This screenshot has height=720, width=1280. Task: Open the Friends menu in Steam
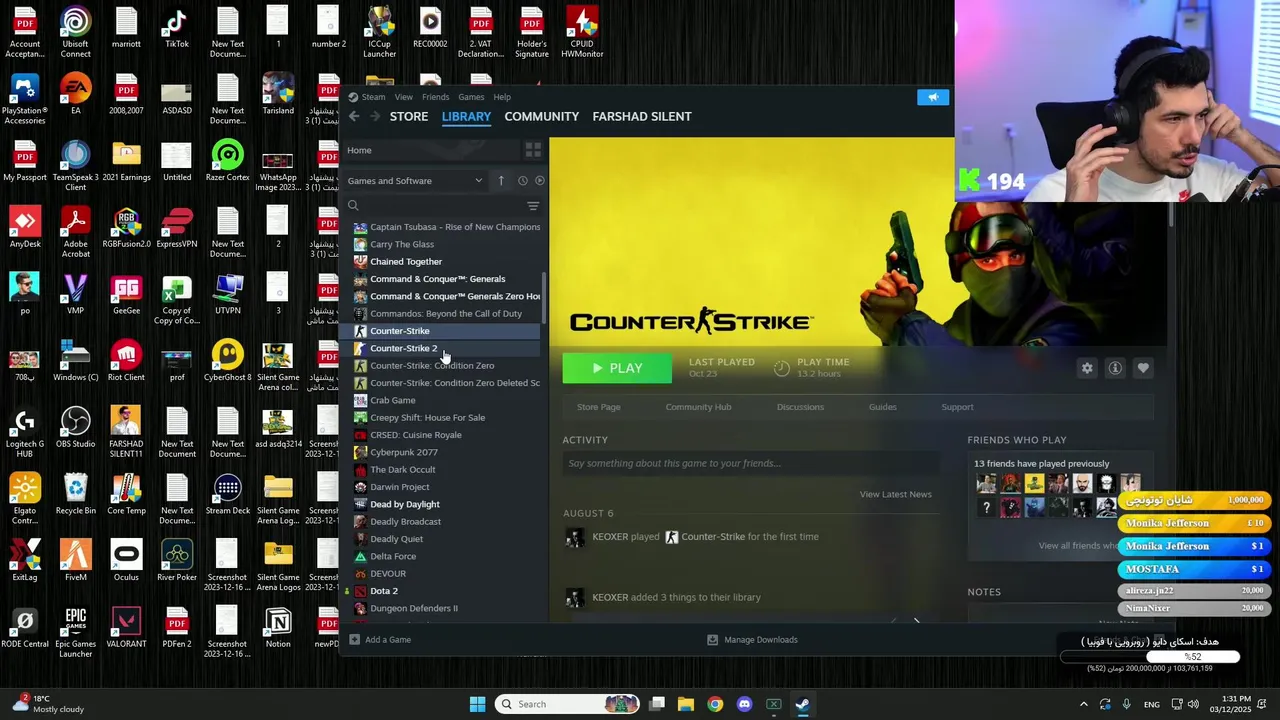435,97
